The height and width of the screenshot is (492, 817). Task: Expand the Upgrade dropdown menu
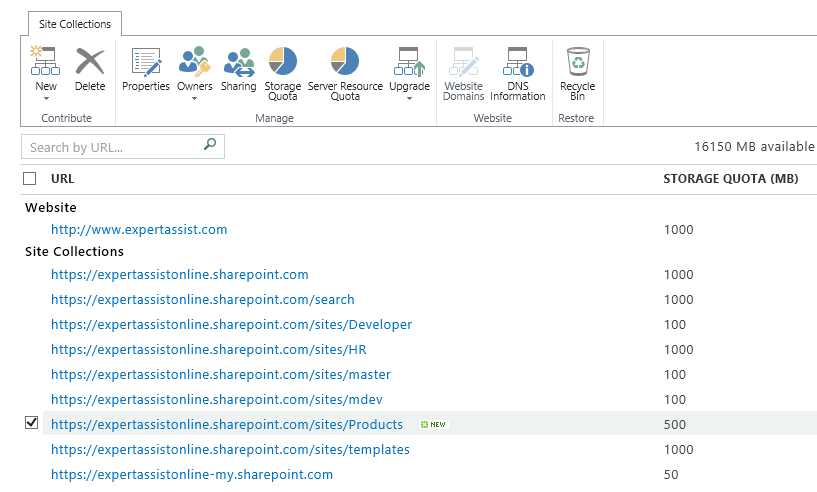coord(409,98)
